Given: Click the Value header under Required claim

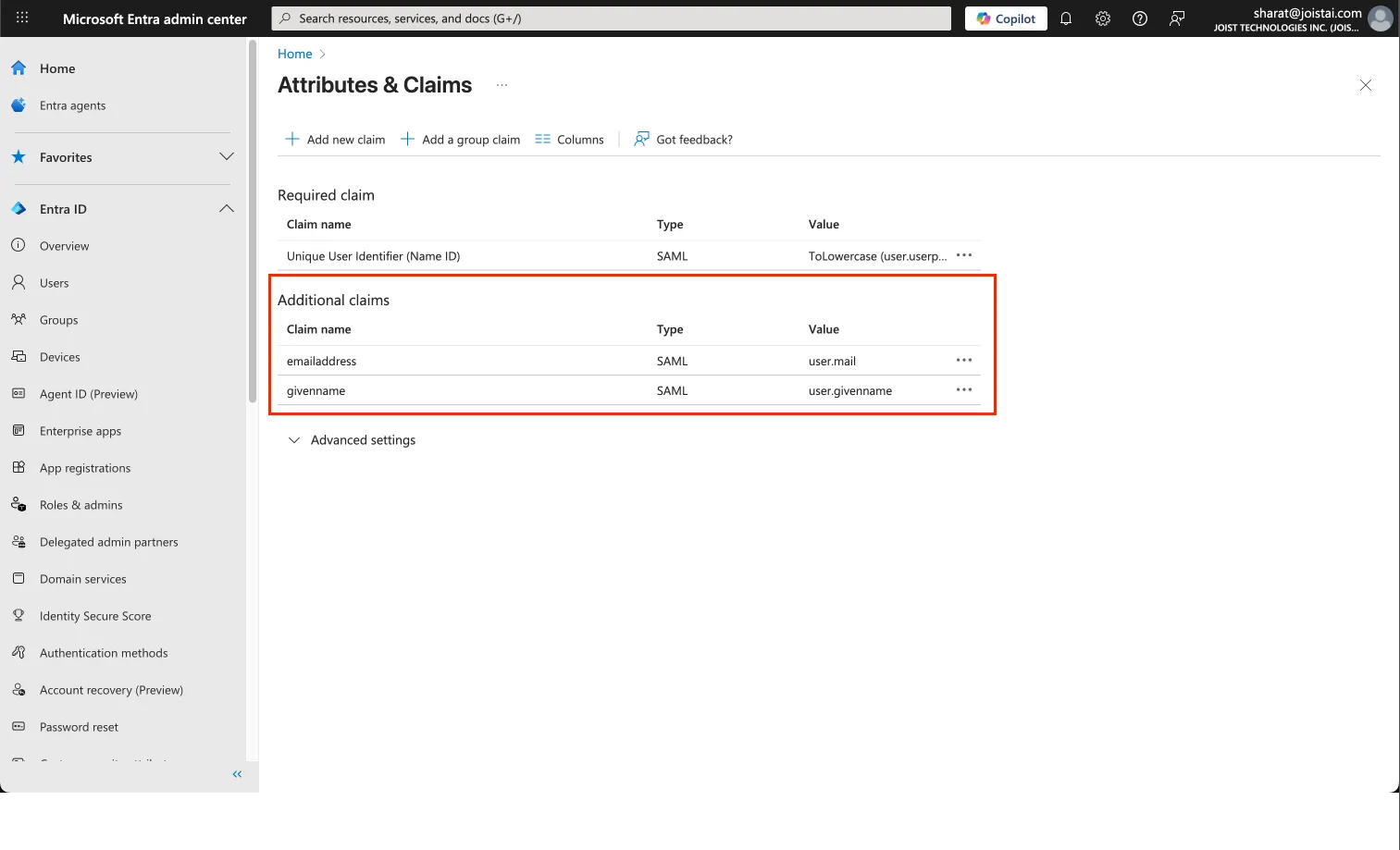Looking at the screenshot, I should pos(824,225).
